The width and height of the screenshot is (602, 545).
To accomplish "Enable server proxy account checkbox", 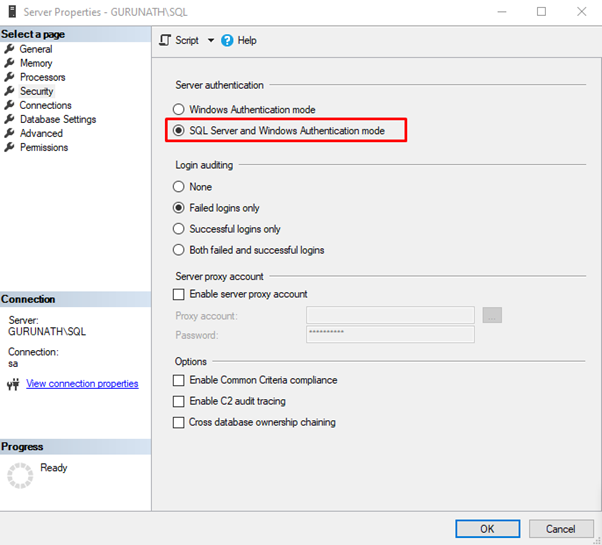I will pos(179,294).
